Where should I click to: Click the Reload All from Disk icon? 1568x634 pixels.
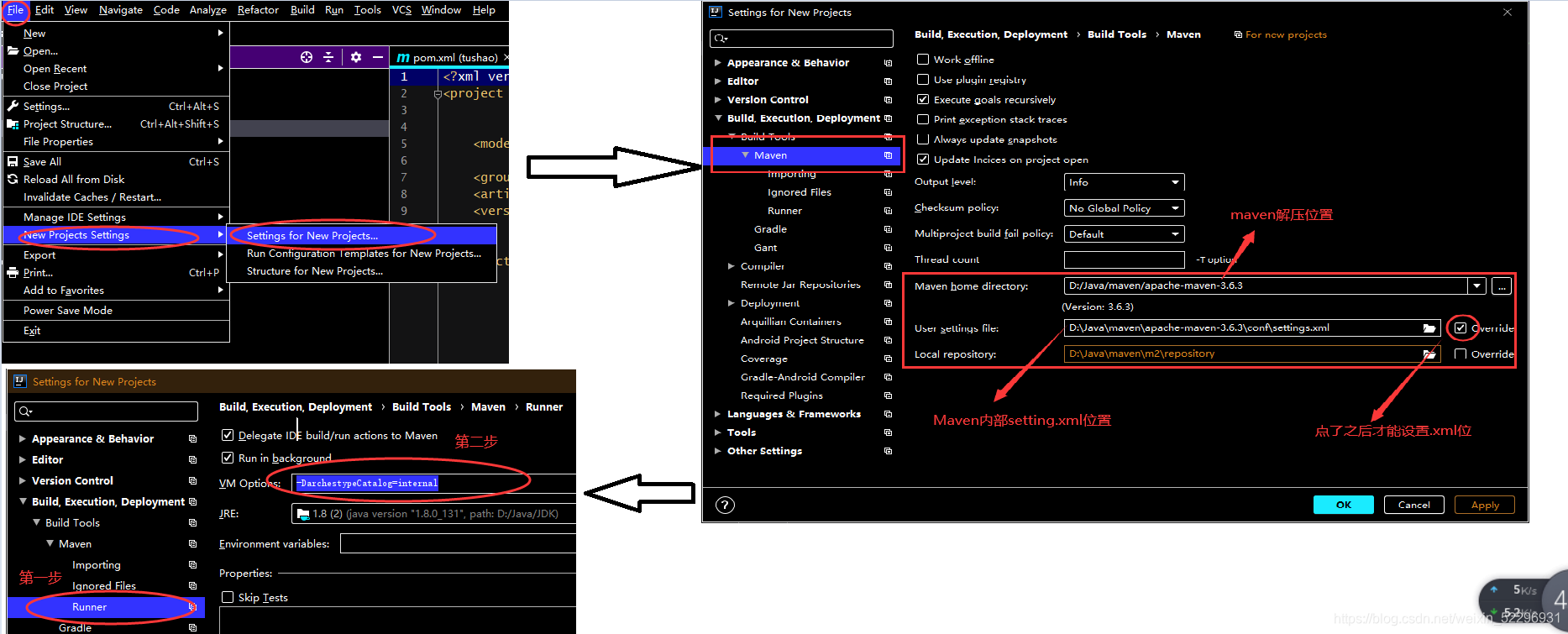[x=13, y=179]
